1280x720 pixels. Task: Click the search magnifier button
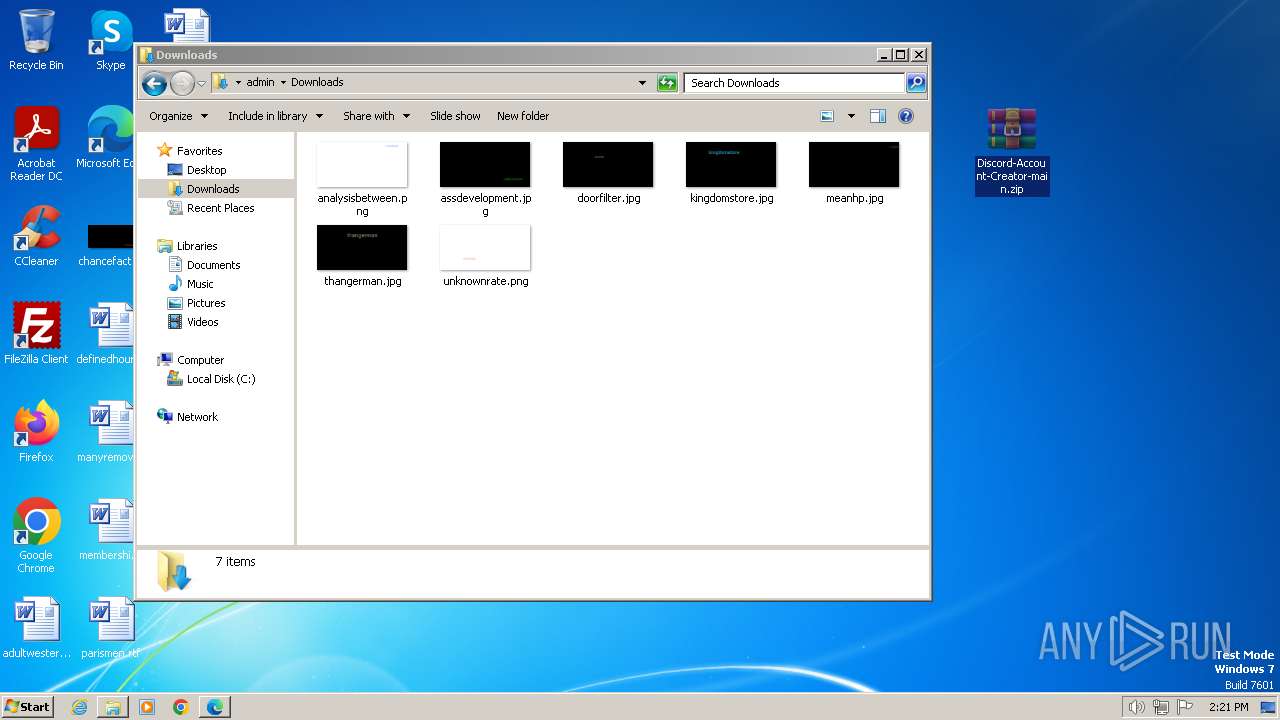[x=915, y=83]
